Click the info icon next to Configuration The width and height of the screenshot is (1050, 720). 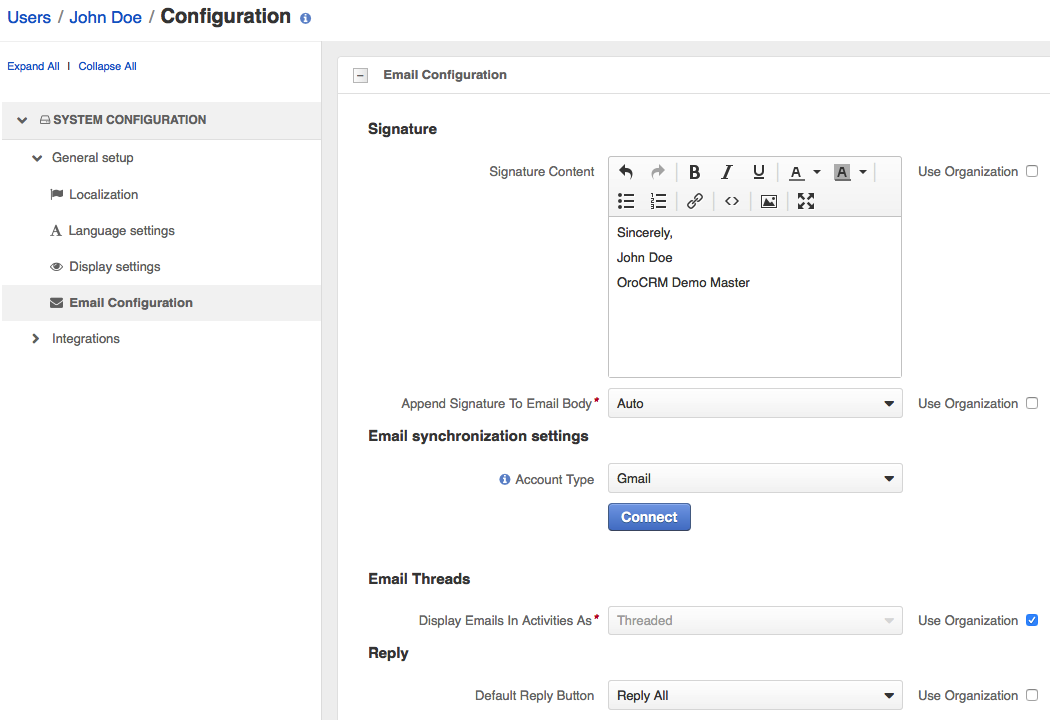tap(305, 18)
